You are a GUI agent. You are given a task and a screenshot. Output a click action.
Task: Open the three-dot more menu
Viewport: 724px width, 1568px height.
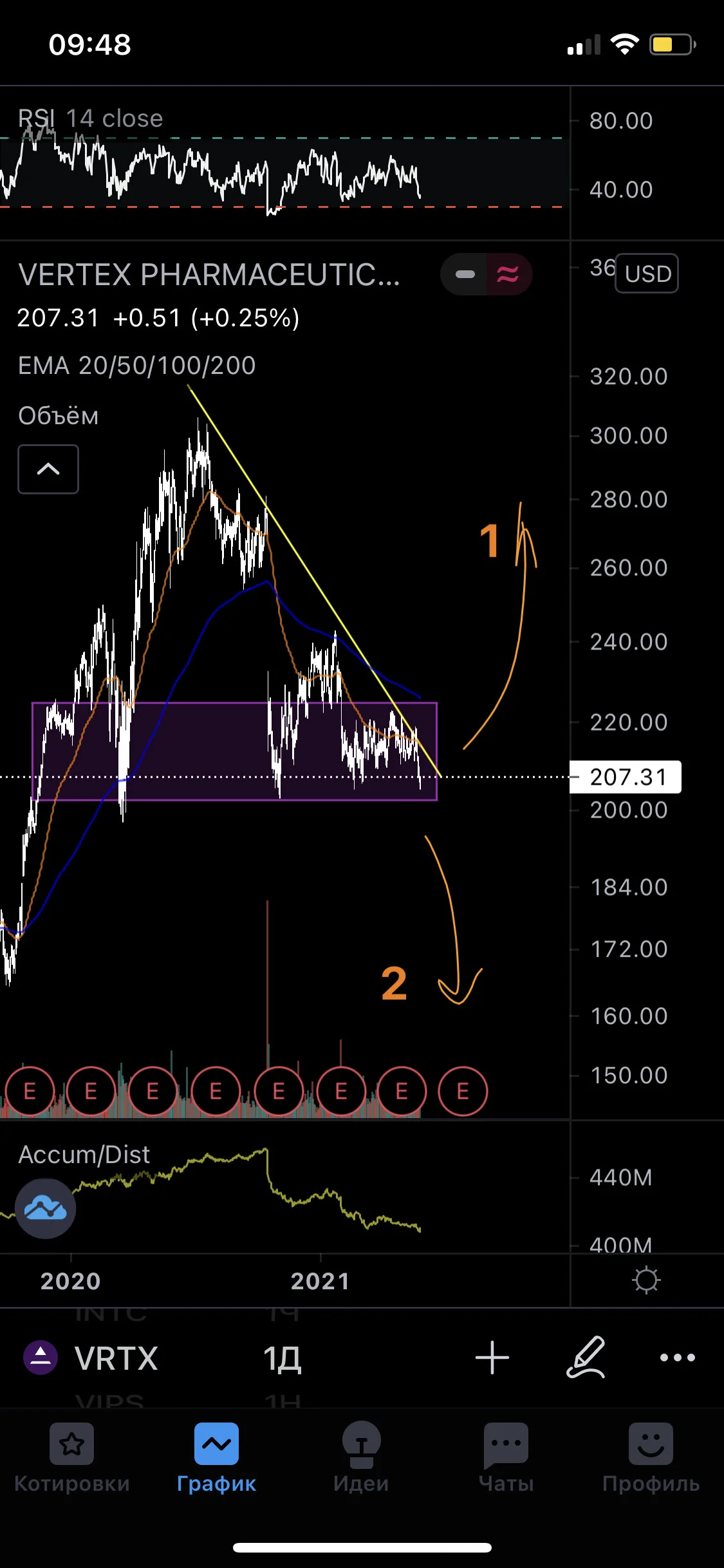677,1358
